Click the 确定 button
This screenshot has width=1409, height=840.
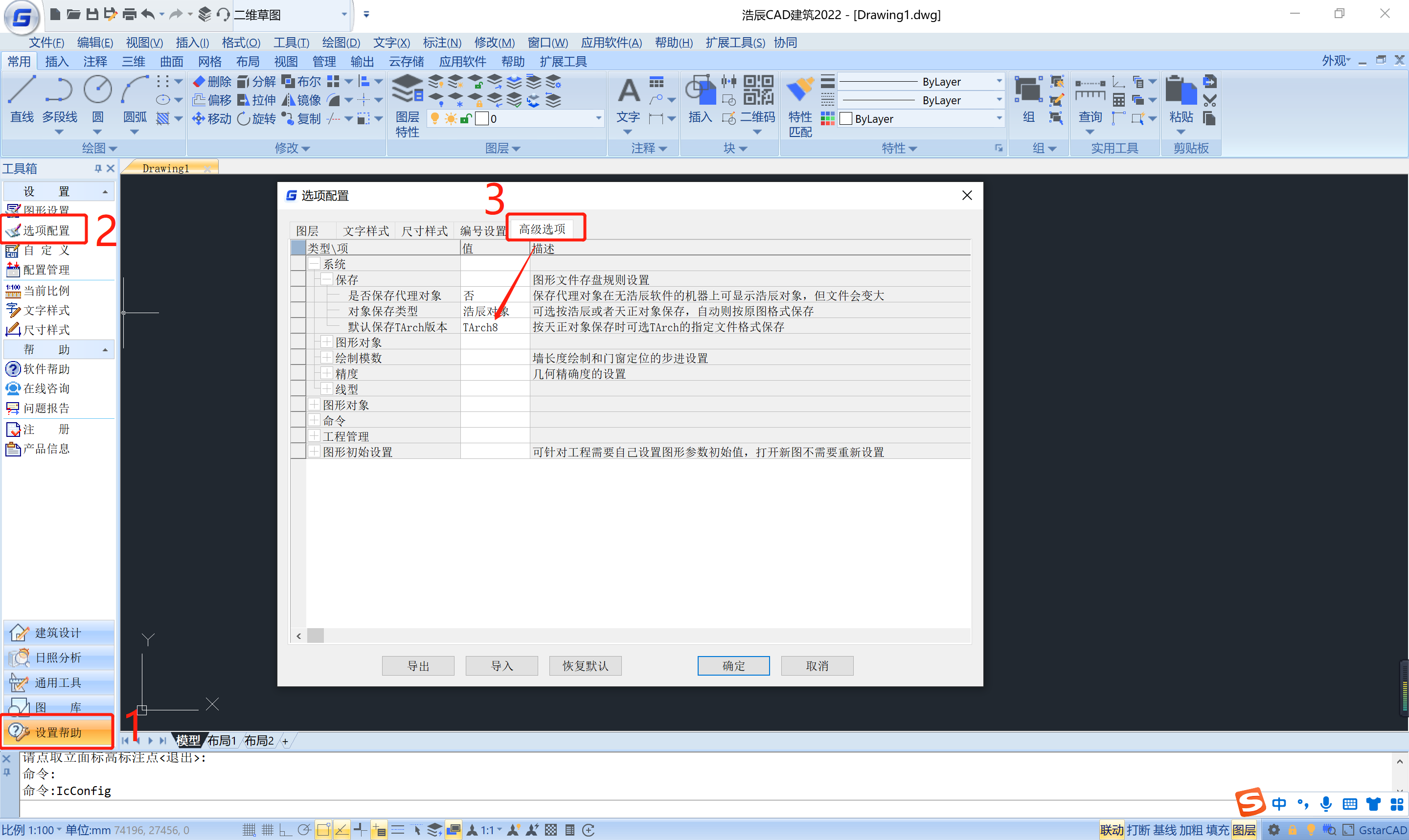[733, 666]
